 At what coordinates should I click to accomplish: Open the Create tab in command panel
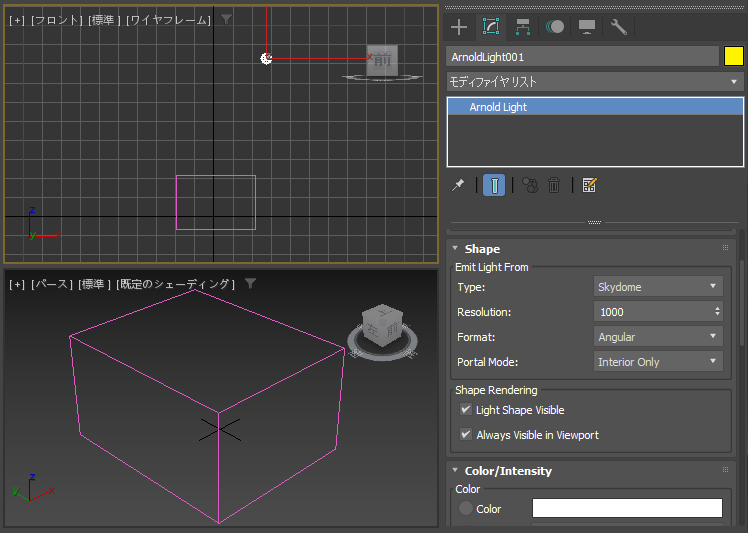click(x=459, y=27)
